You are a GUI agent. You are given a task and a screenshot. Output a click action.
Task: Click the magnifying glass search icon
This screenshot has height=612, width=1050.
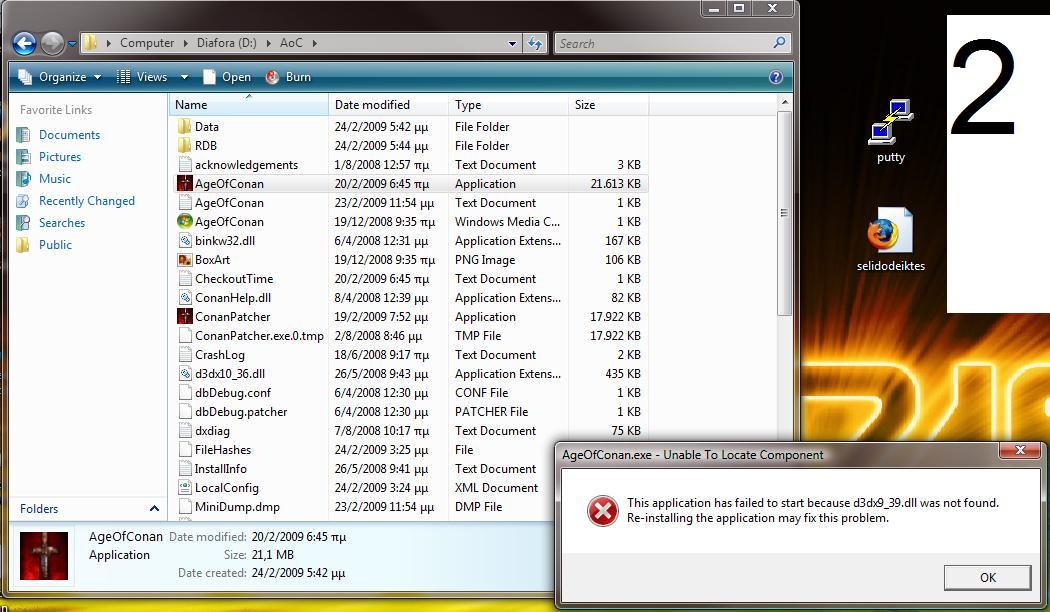coord(779,43)
